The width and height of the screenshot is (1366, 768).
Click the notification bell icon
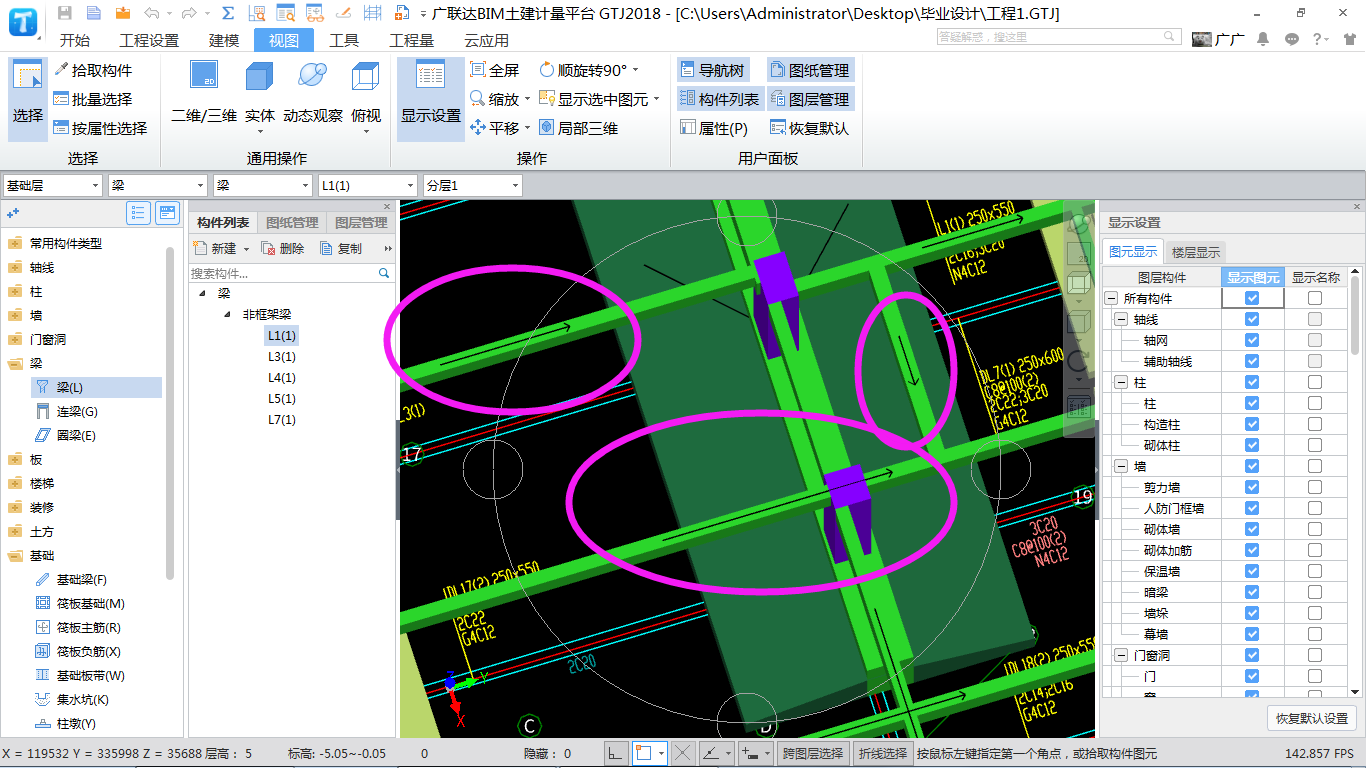pyautogui.click(x=1263, y=39)
